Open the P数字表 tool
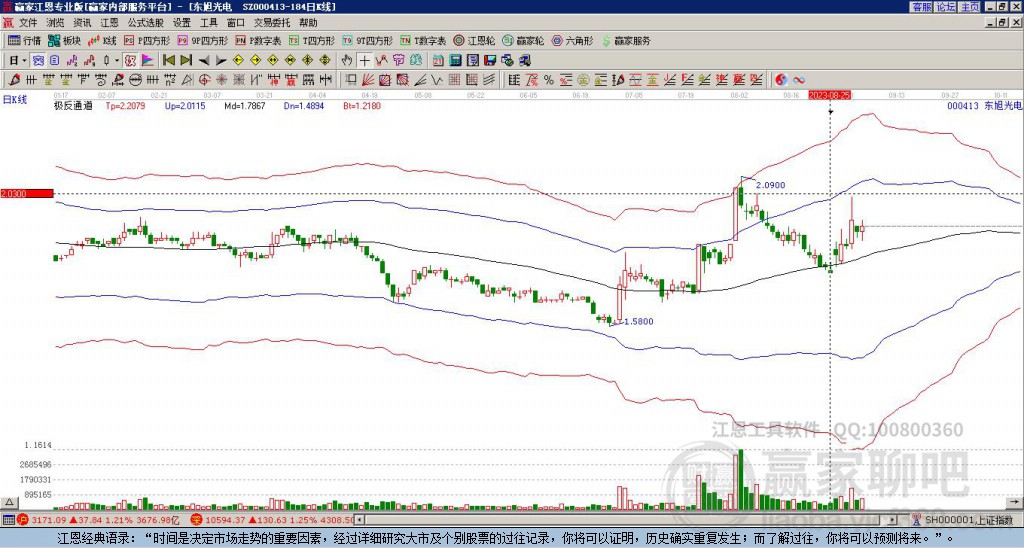 click(x=258, y=40)
